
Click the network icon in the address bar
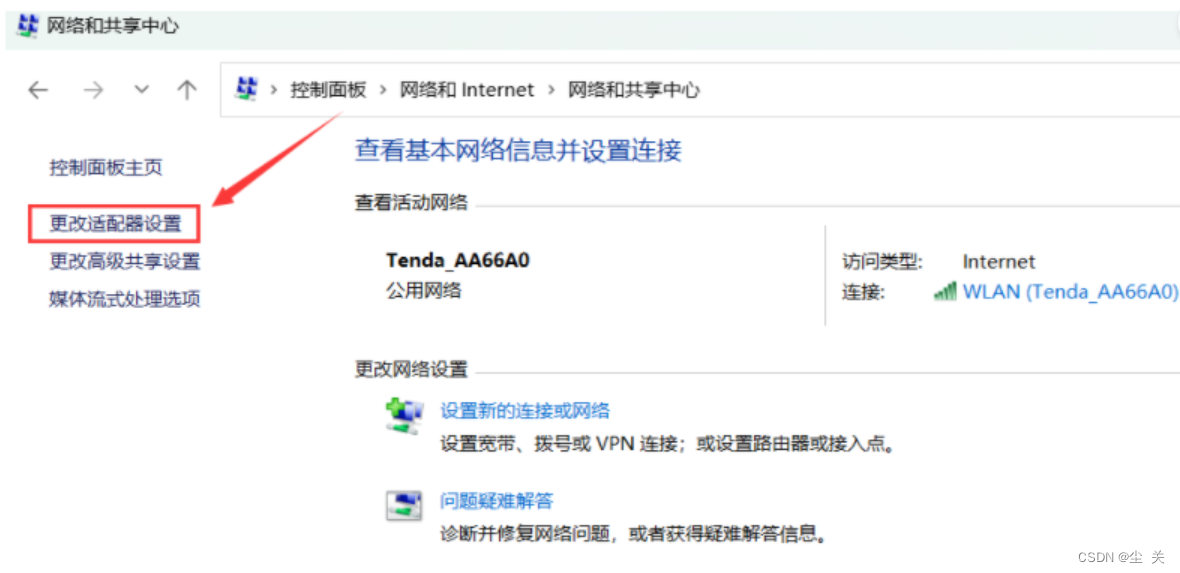point(246,89)
